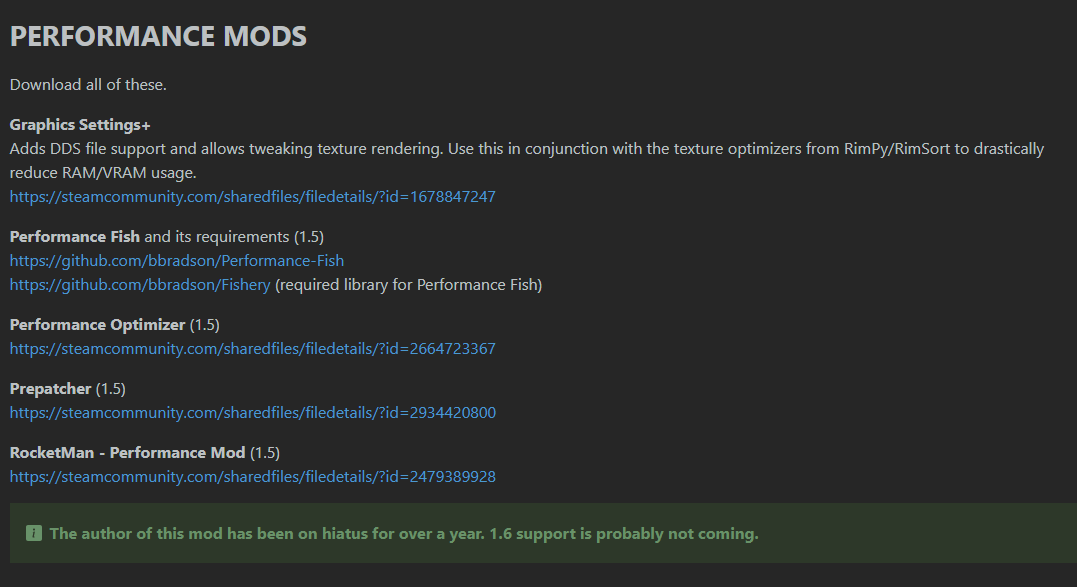Viewport: 1077px width, 587px height.
Task: Click the 'Download all of these.' text
Action: 88,84
